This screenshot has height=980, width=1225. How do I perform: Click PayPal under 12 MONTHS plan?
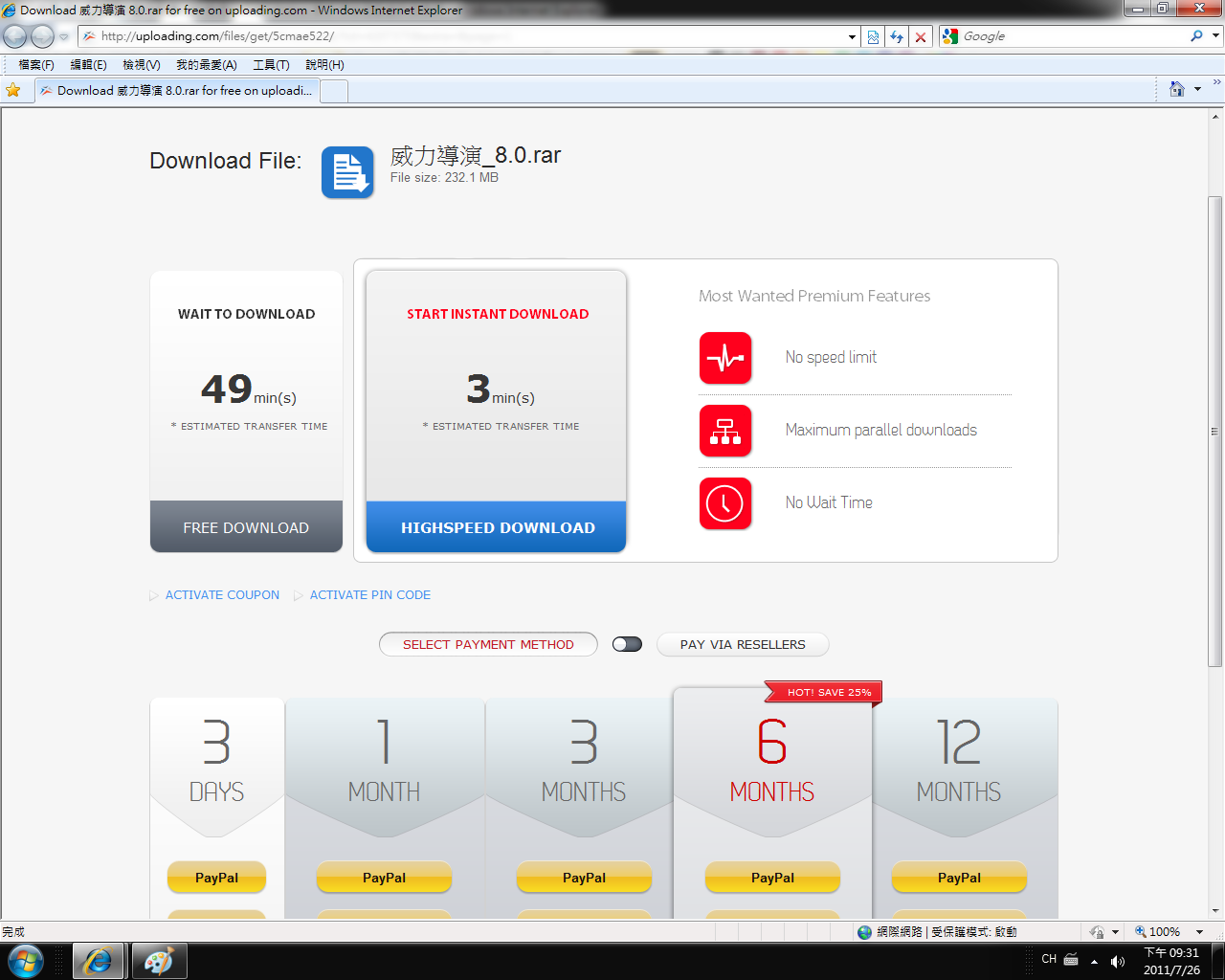click(x=959, y=878)
